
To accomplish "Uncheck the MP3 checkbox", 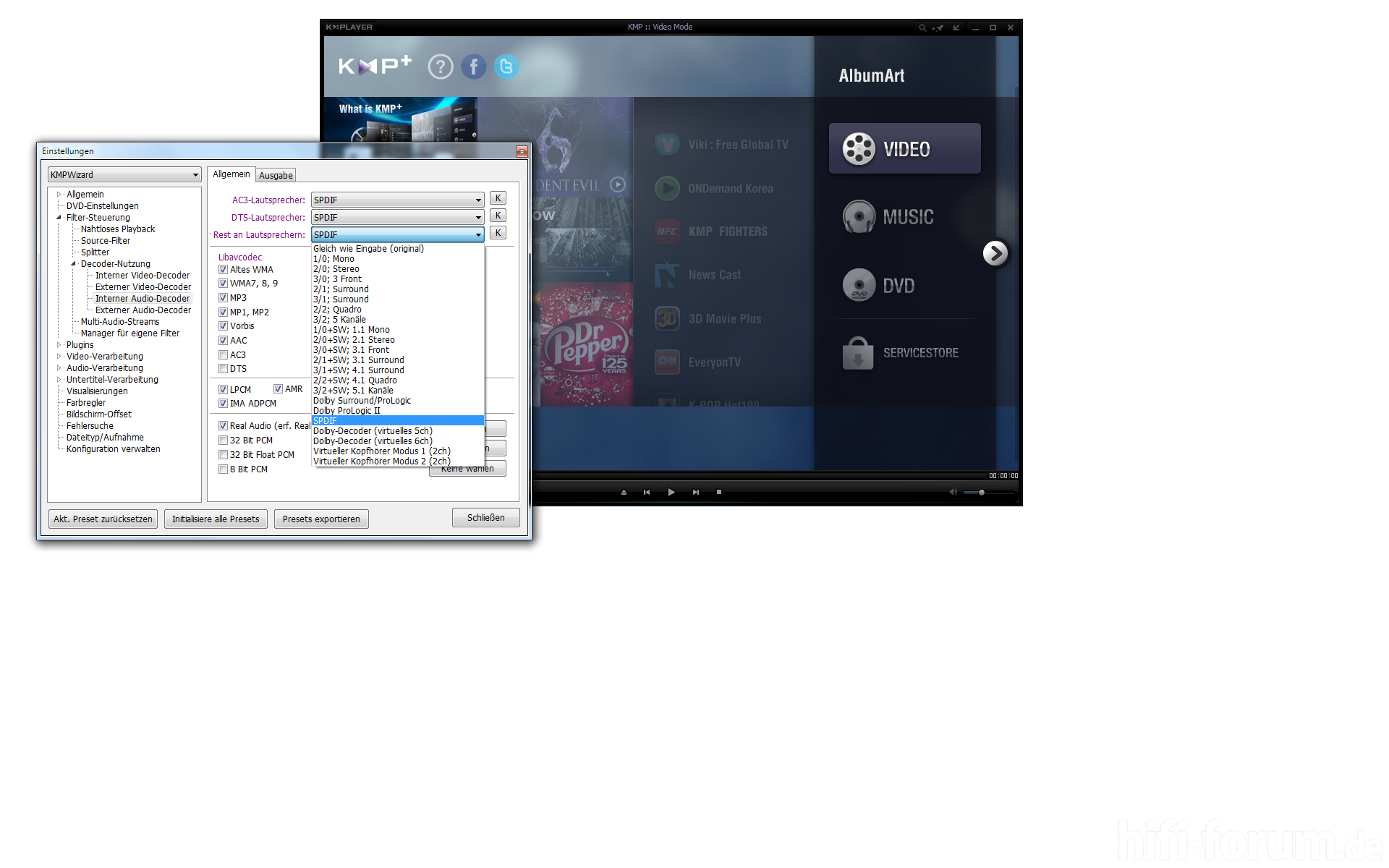I will 223,297.
